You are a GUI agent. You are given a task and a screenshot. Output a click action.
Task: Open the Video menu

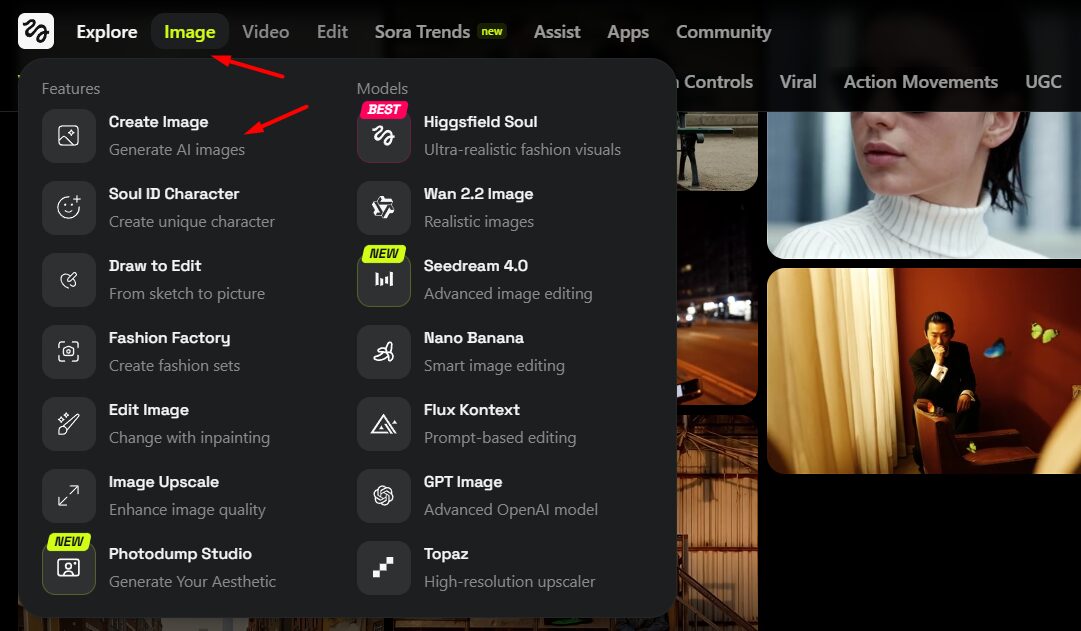click(x=265, y=32)
